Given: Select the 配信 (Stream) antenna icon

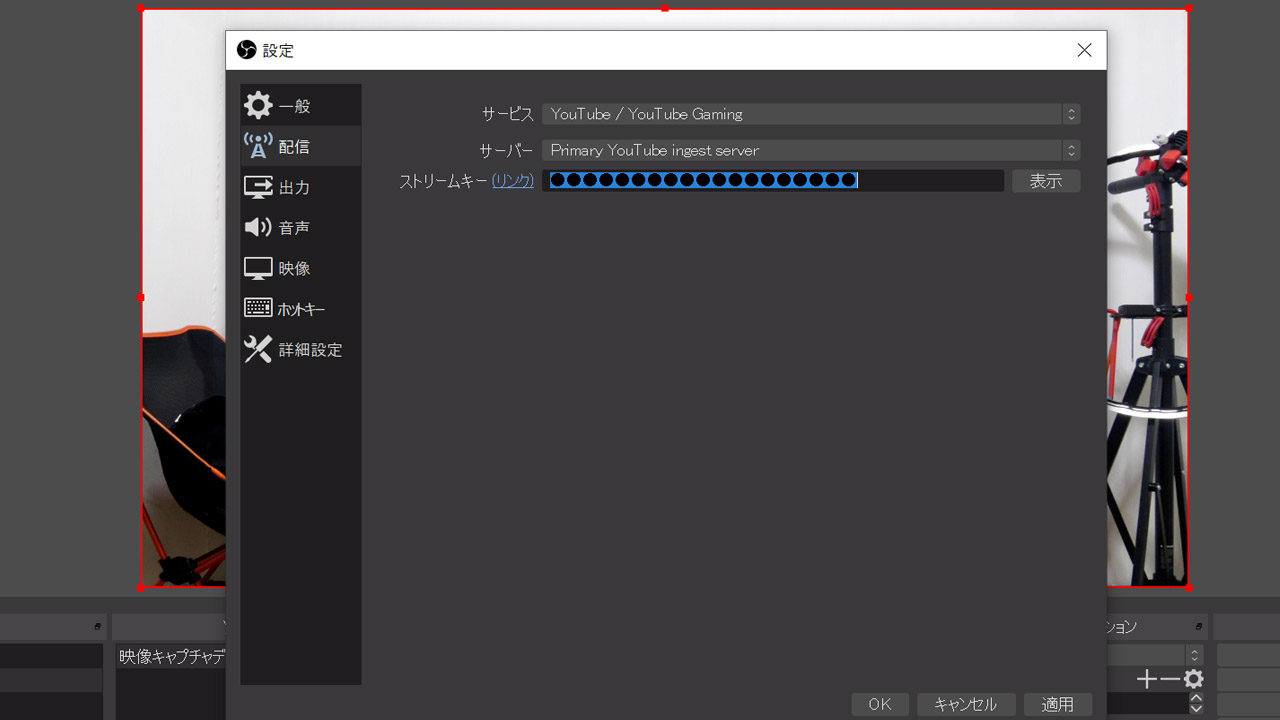Looking at the screenshot, I should [x=258, y=147].
